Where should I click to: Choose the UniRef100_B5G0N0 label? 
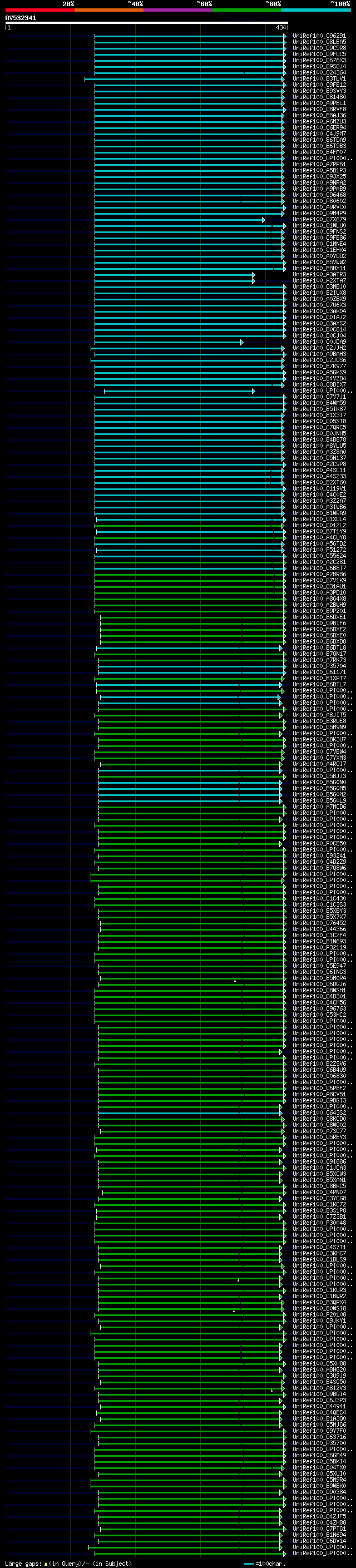[x=319, y=782]
